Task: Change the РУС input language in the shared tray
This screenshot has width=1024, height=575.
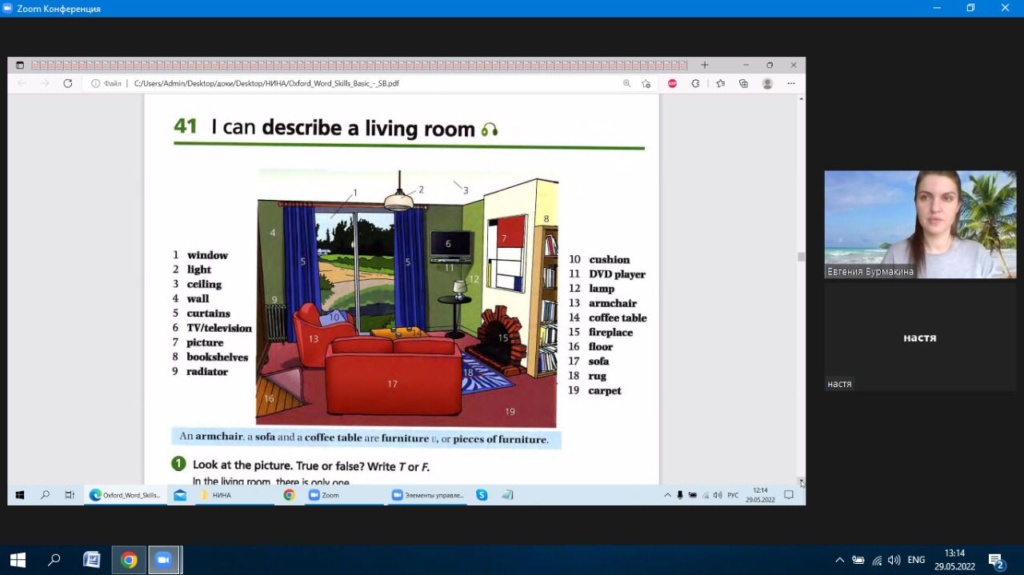Action: pos(733,495)
